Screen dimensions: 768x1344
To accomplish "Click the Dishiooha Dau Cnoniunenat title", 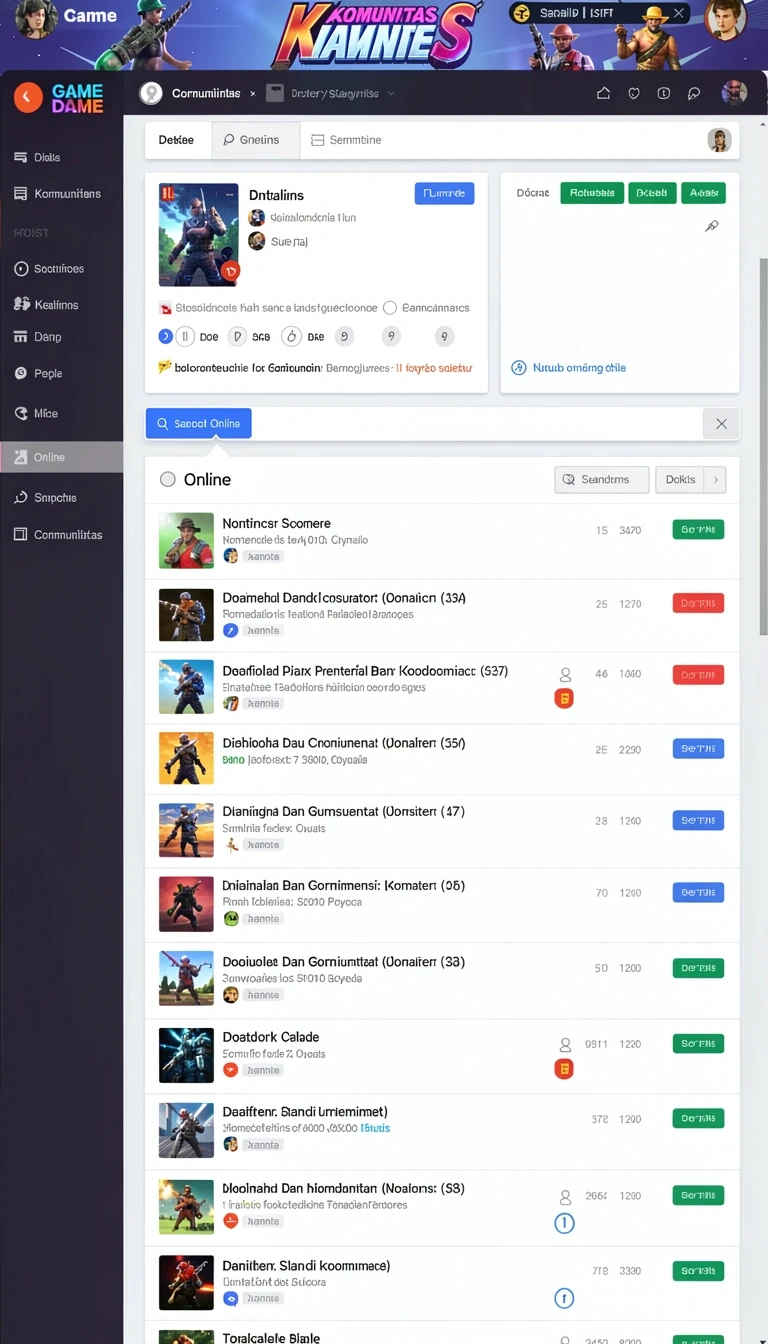I will click(344, 743).
